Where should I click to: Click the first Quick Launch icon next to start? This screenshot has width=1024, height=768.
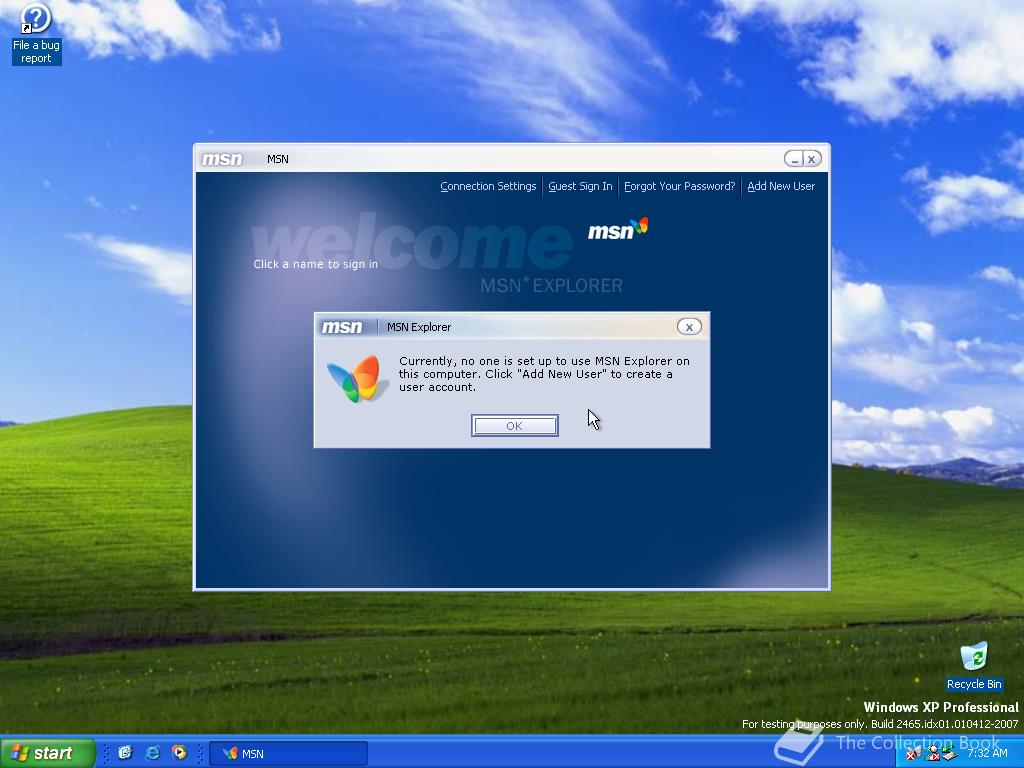pyautogui.click(x=125, y=753)
